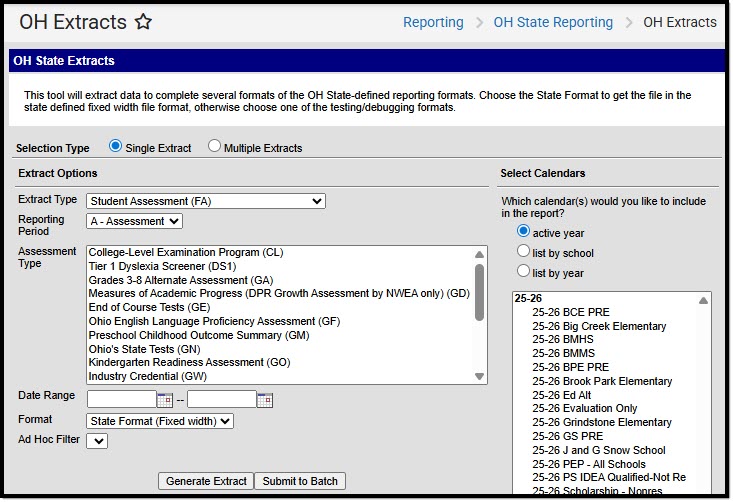This screenshot has width=733, height=502.
Task: Click the Submit to Batch button
Action: pyautogui.click(x=300, y=481)
